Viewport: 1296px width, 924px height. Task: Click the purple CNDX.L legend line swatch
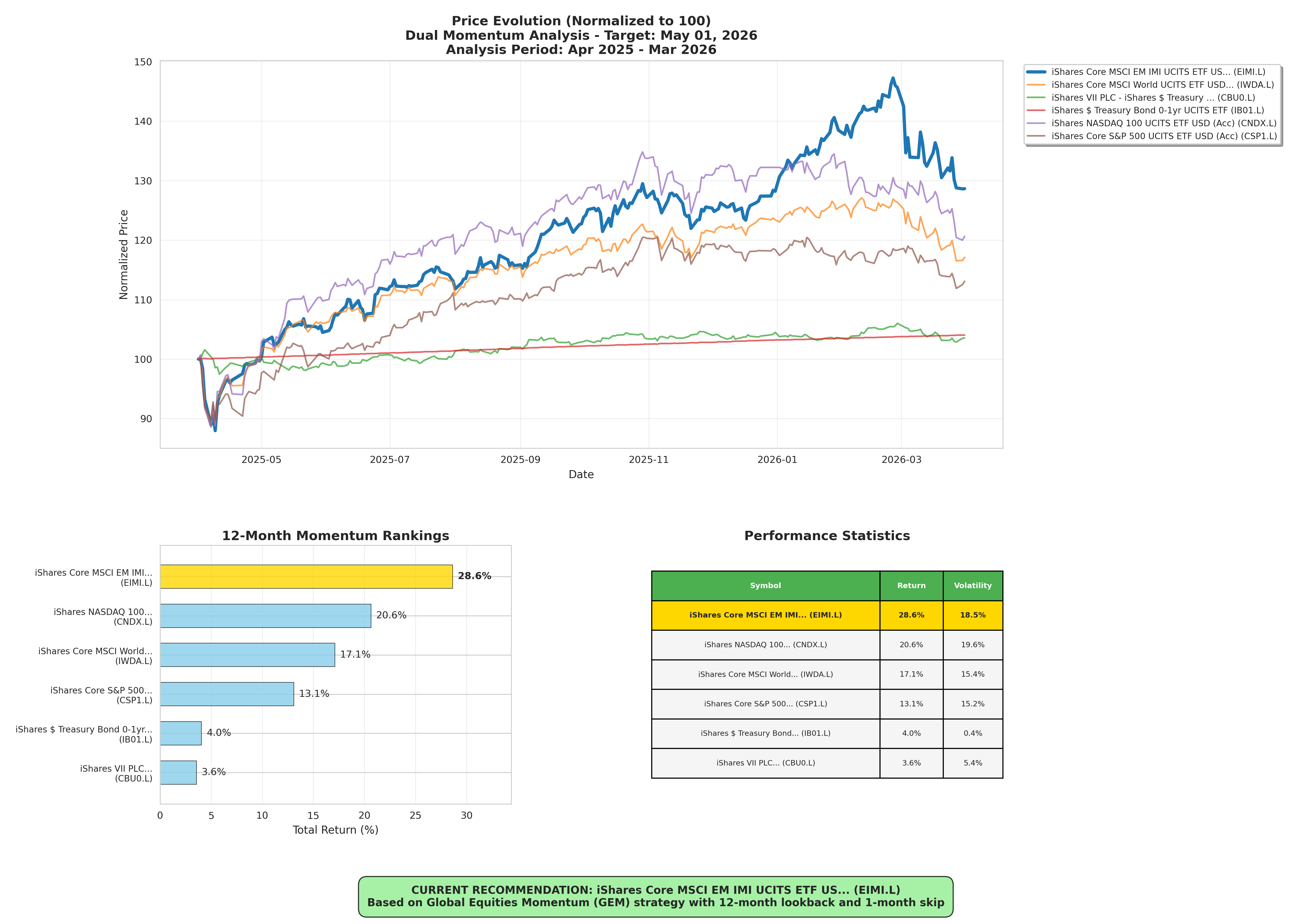point(1035,123)
